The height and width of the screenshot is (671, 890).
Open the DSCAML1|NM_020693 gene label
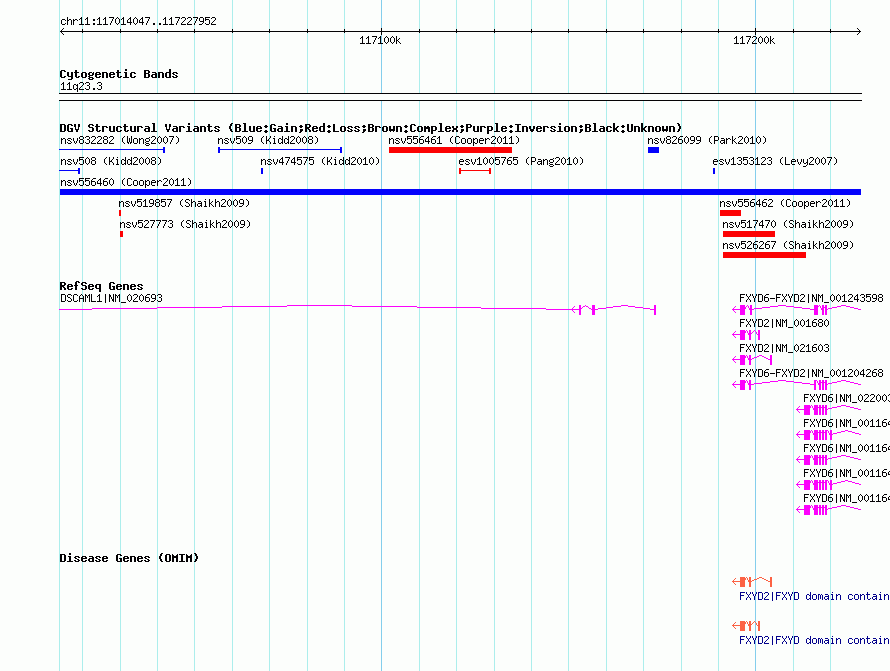click(111, 298)
